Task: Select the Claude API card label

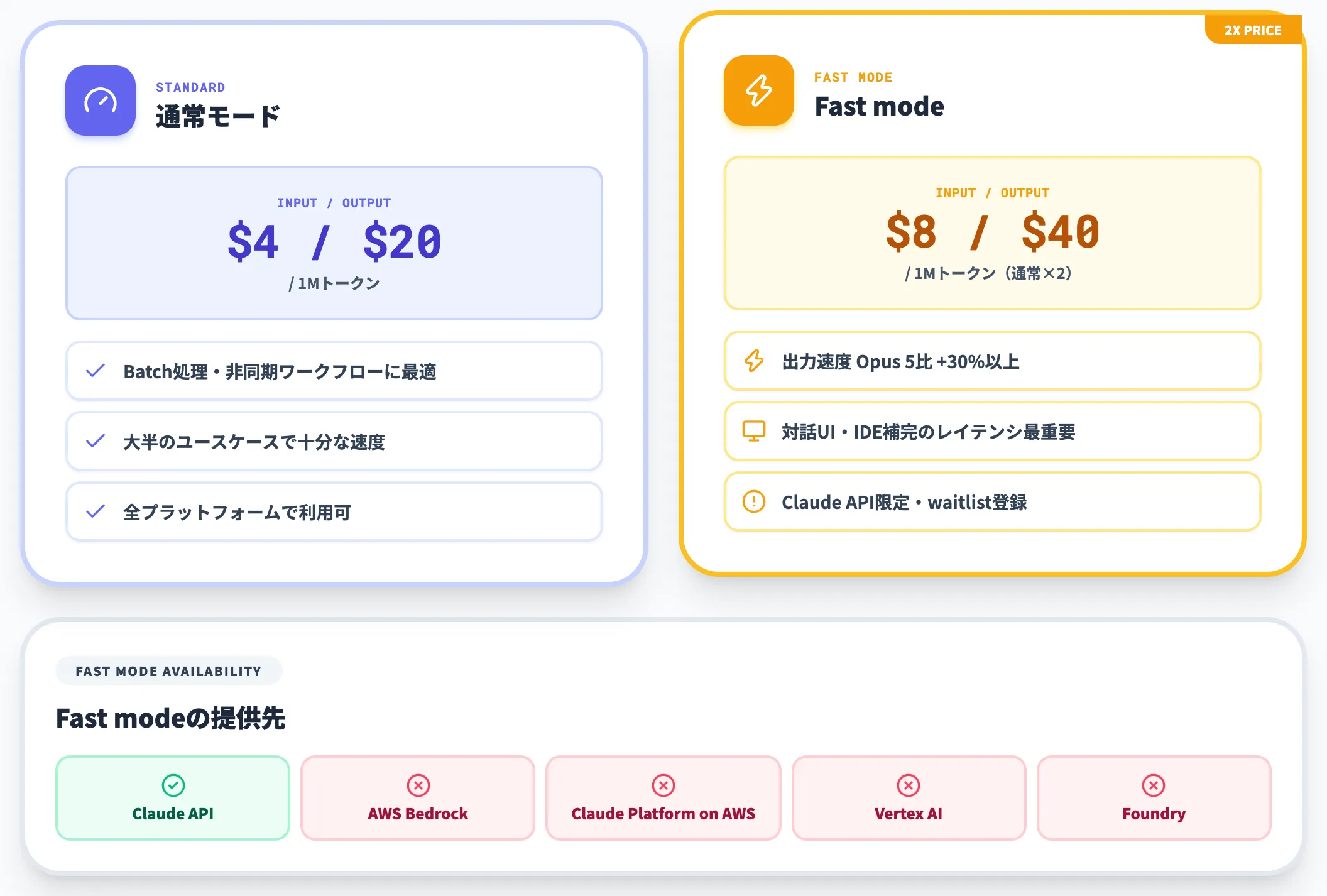Action: point(173,814)
